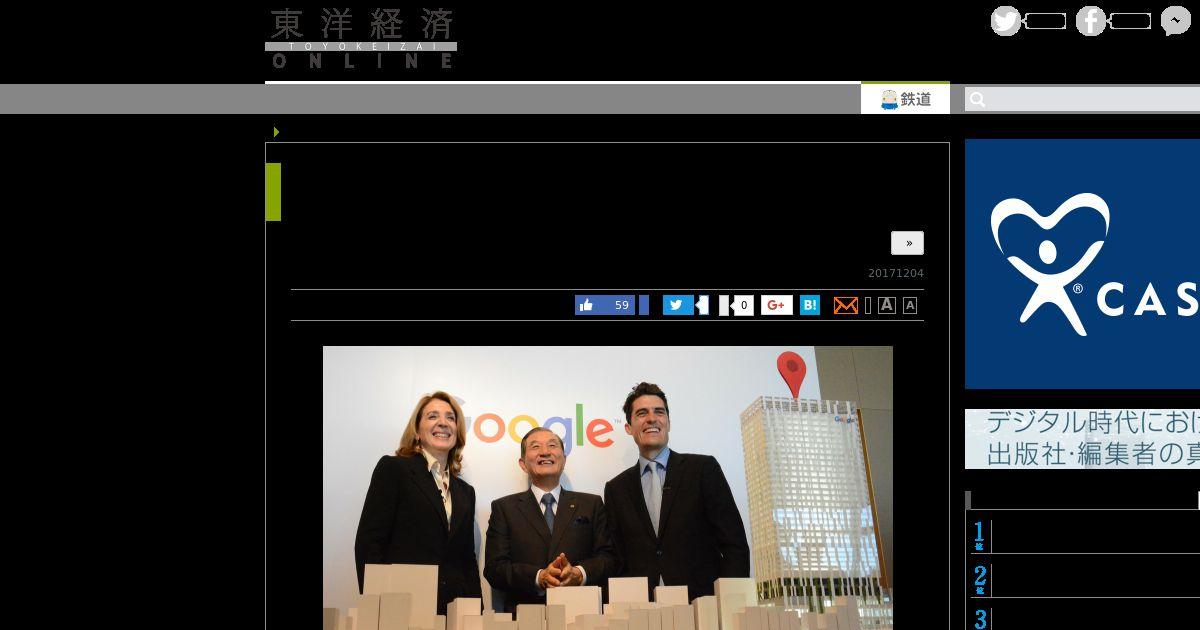Click the article date 20171204

tap(896, 274)
